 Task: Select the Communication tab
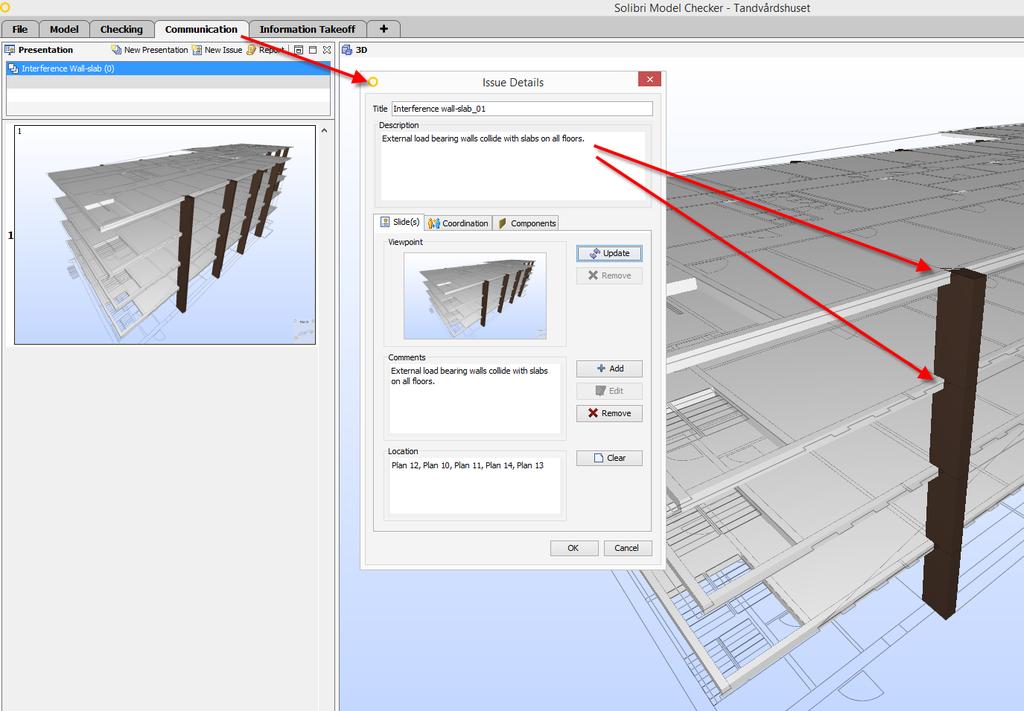(201, 29)
